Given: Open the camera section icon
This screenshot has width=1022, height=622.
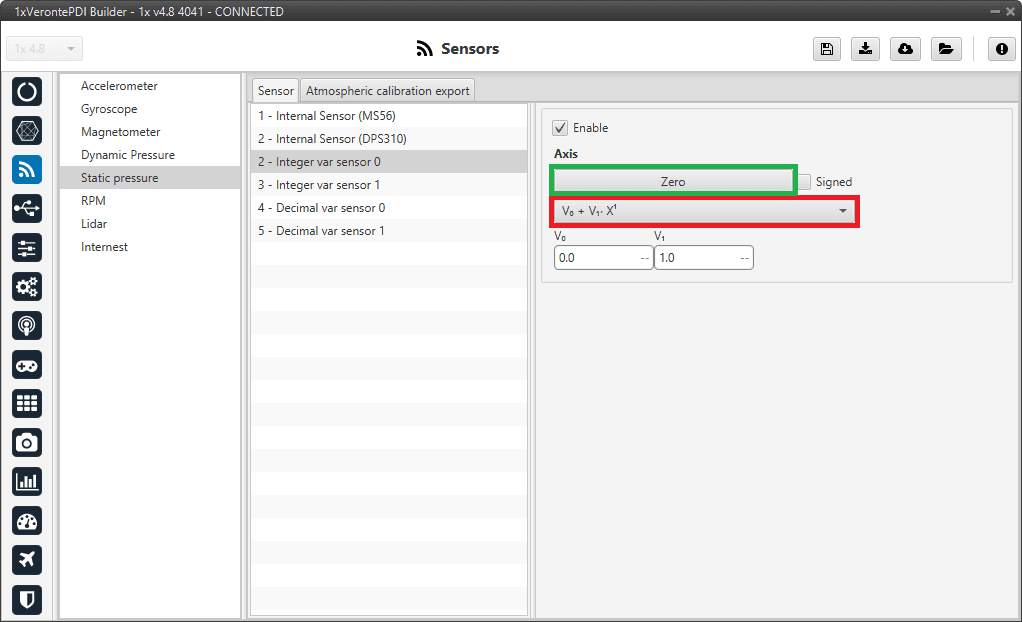Looking at the screenshot, I should [27, 442].
